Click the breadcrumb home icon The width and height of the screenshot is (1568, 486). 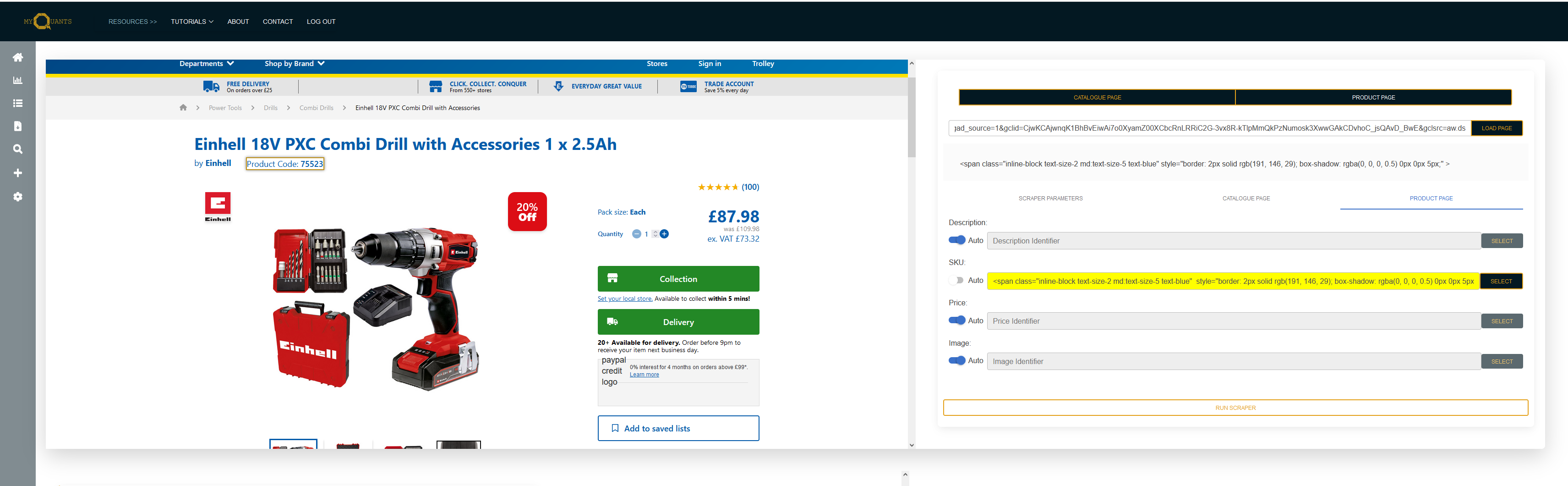click(x=183, y=107)
